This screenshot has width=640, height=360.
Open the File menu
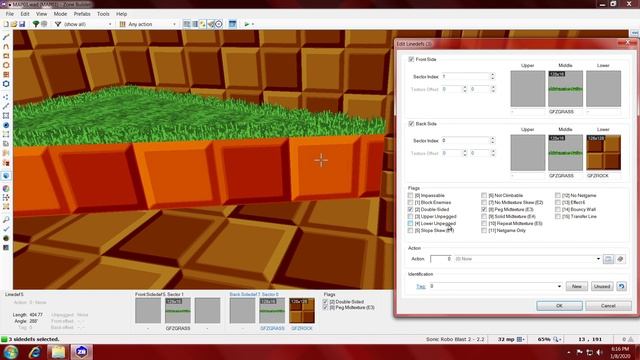[9, 14]
